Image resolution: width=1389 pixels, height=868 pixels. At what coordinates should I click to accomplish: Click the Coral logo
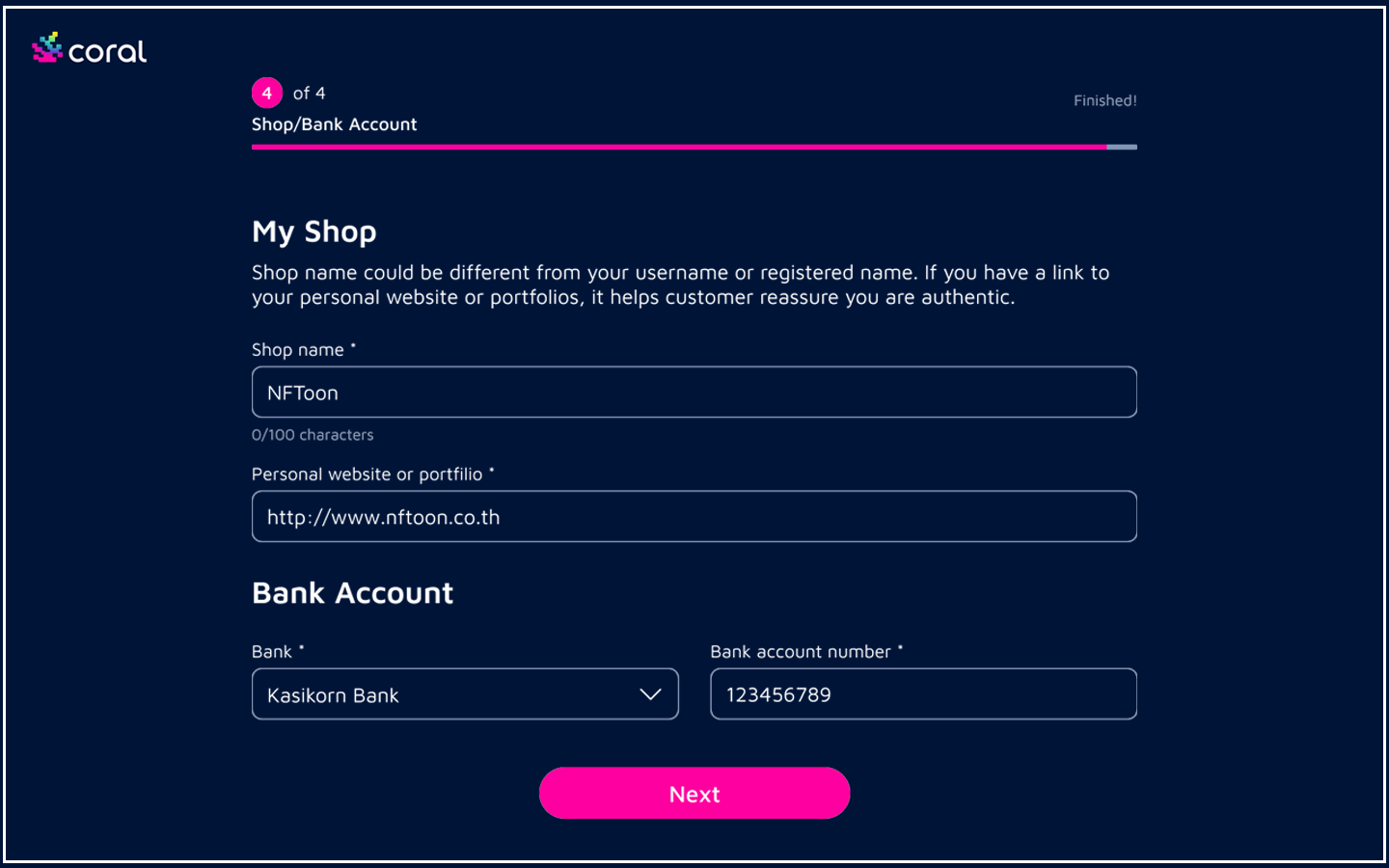tap(88, 49)
